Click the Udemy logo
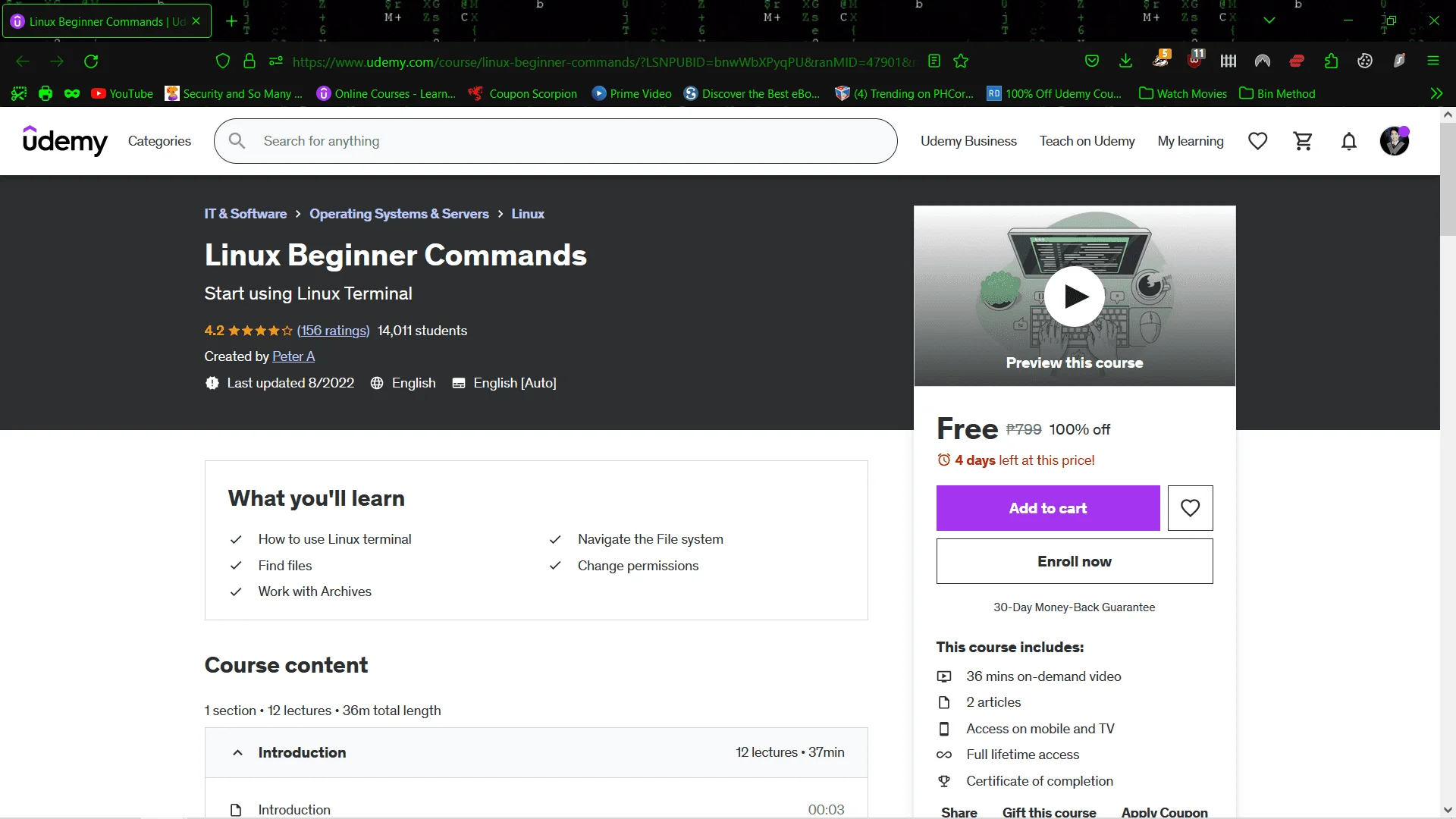Viewport: 1456px width, 819px height. 65,141
